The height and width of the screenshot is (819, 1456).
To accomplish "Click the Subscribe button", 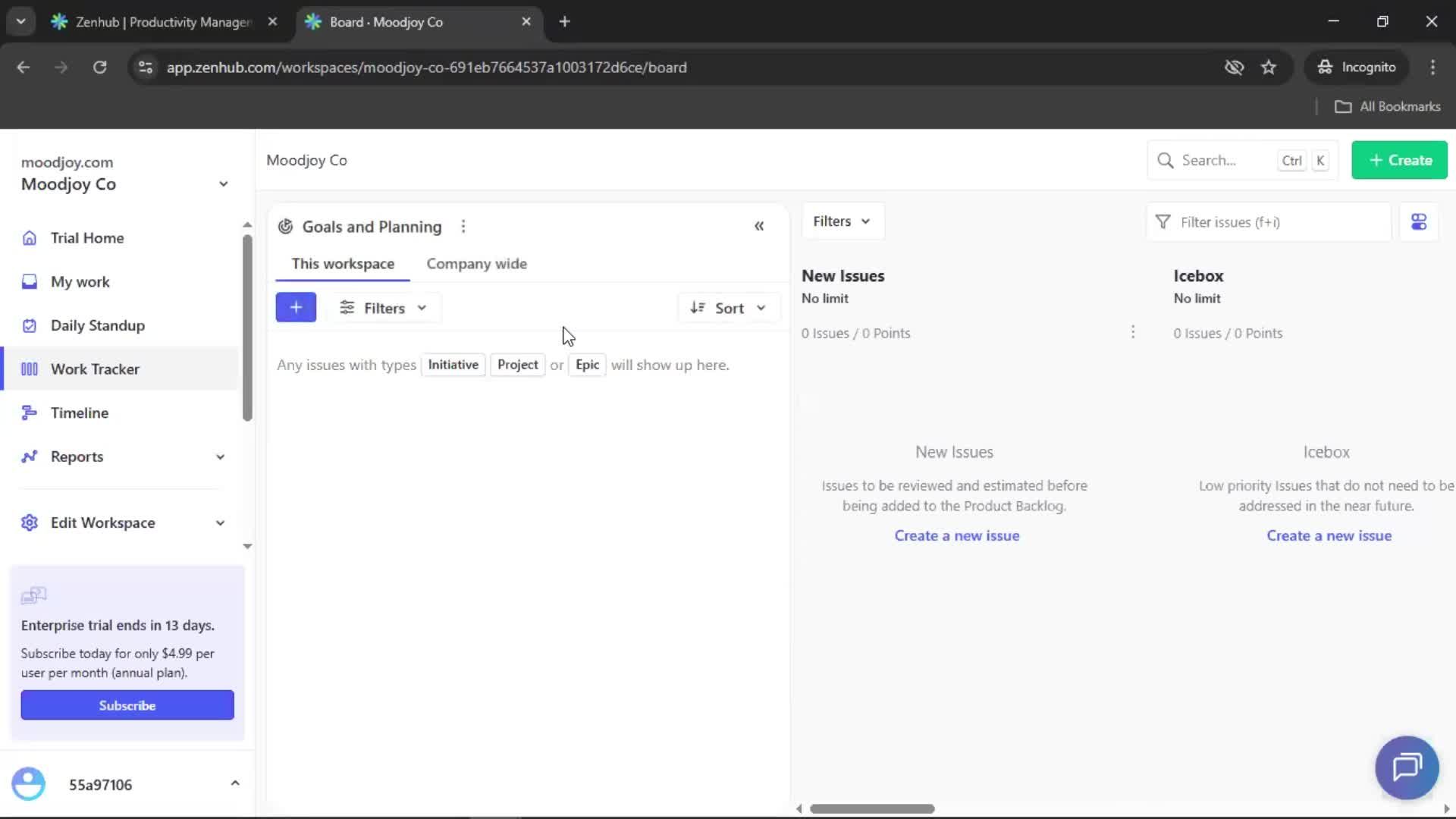I will coord(127,704).
